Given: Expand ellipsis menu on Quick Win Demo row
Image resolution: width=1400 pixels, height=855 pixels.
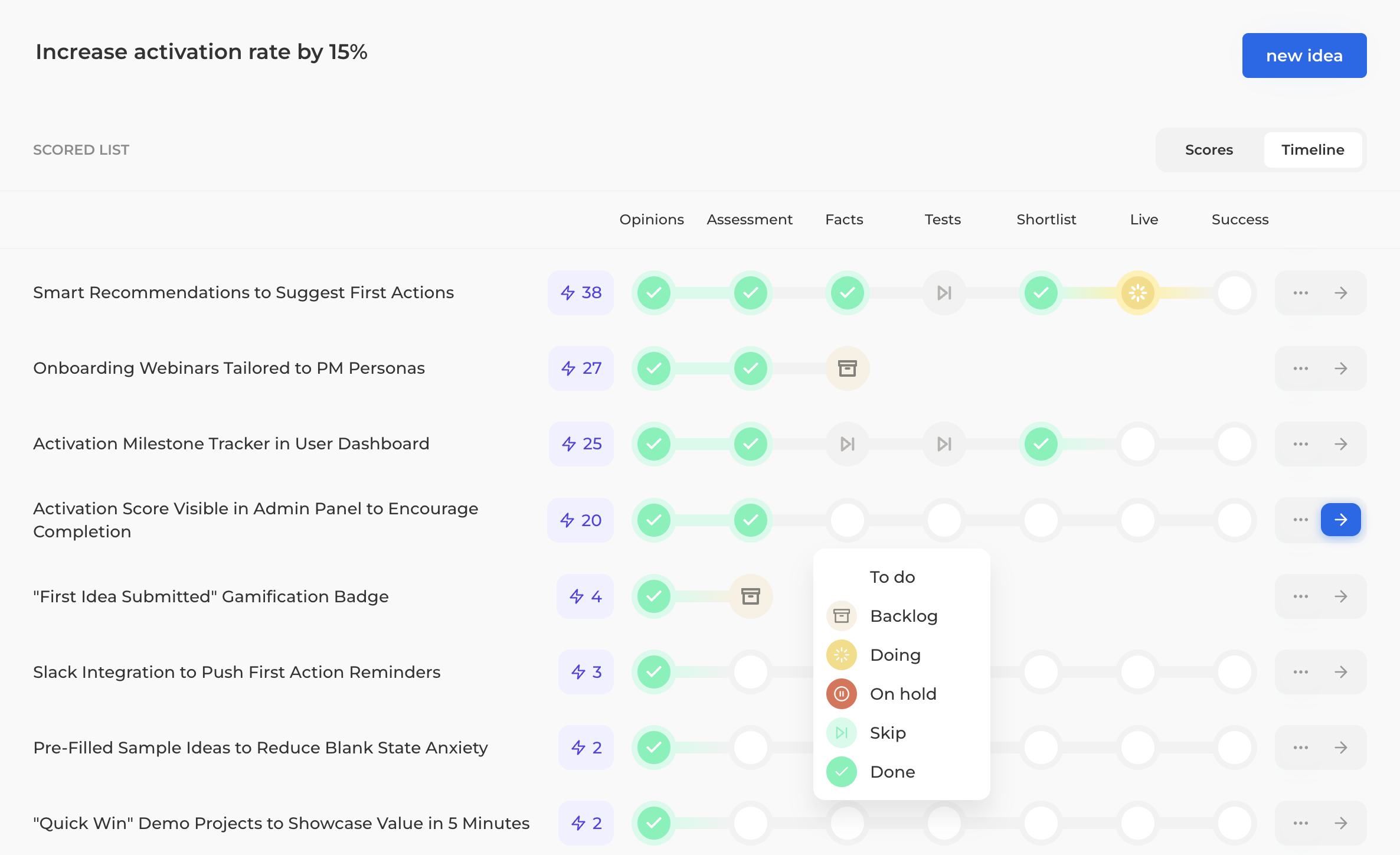Looking at the screenshot, I should click(x=1300, y=823).
